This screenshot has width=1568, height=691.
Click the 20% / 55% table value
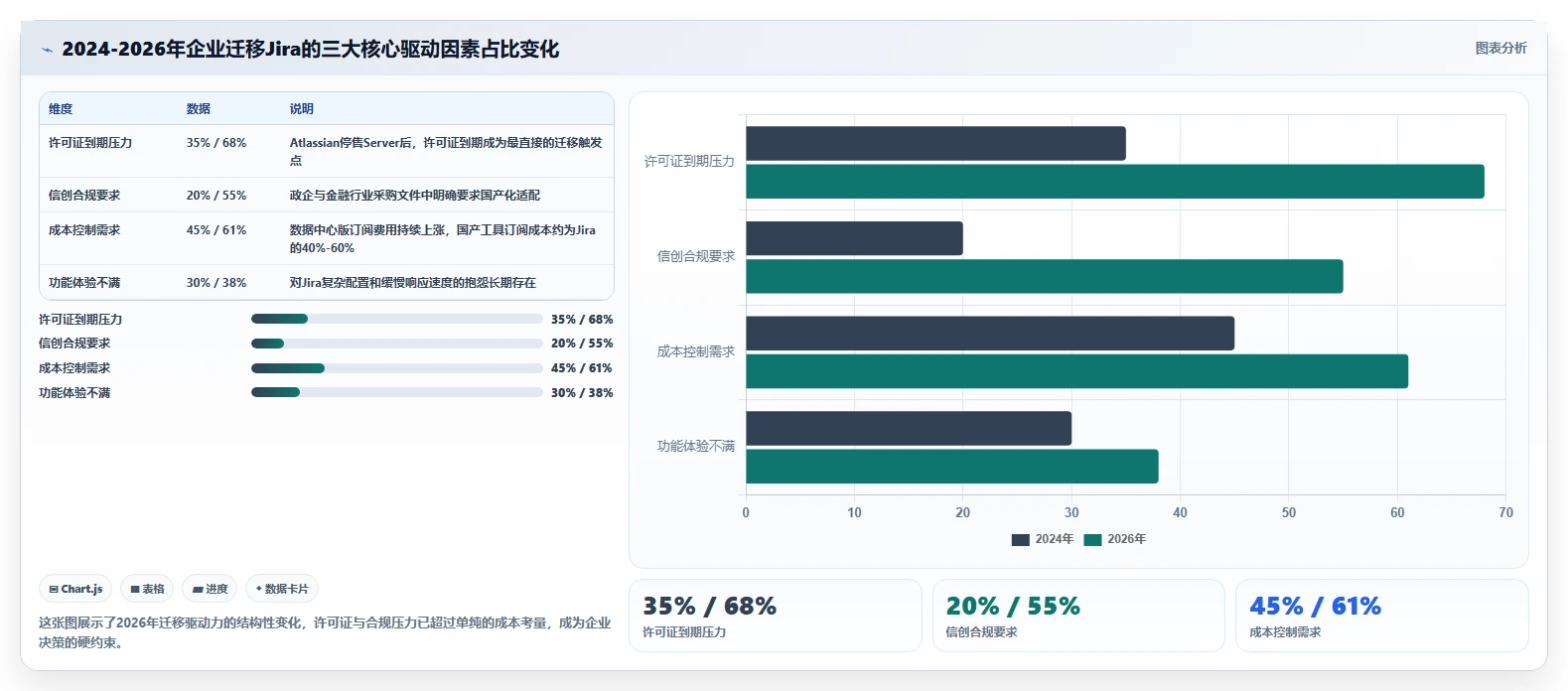click(x=216, y=196)
